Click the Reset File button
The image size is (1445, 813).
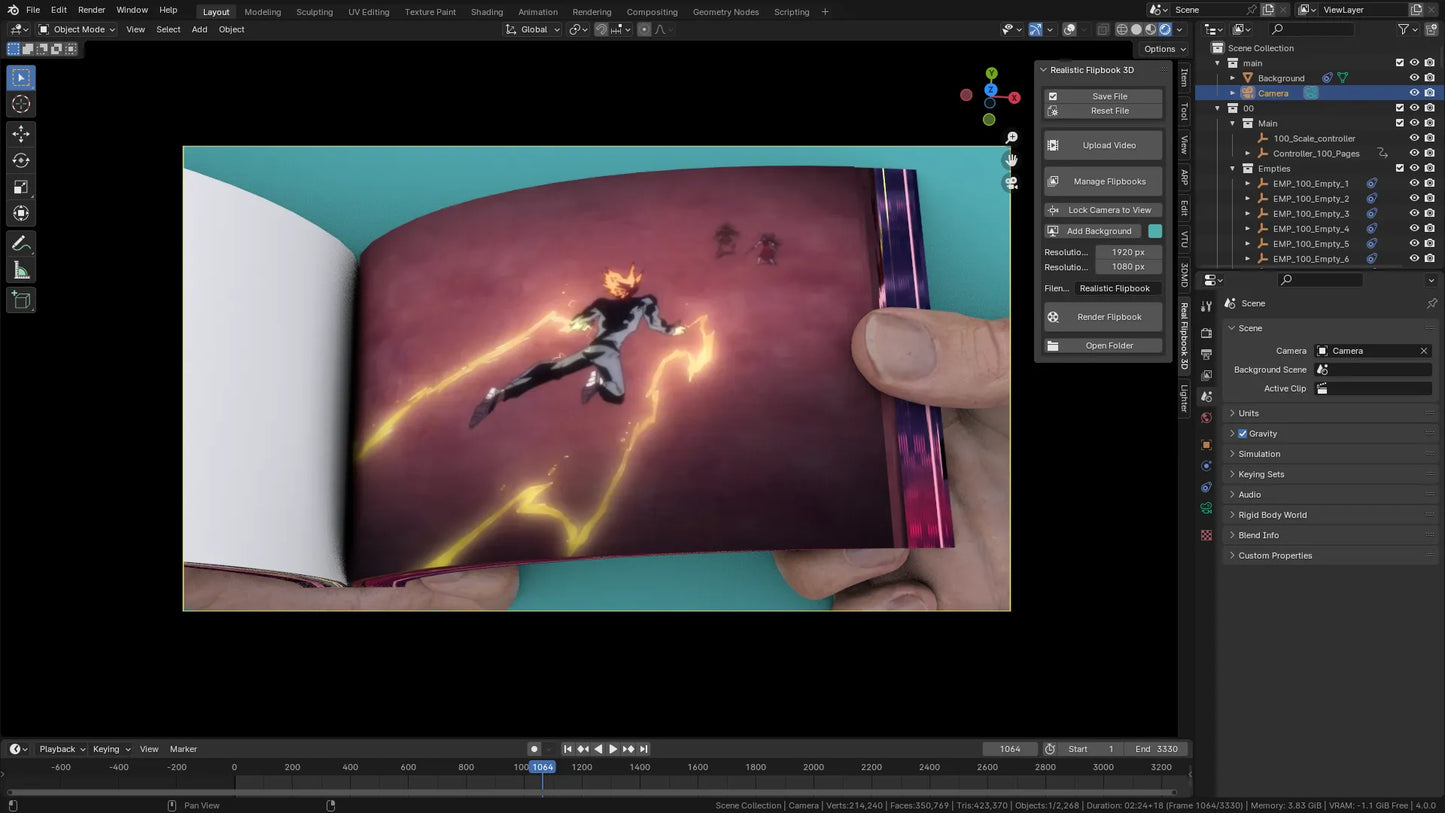pos(1103,111)
